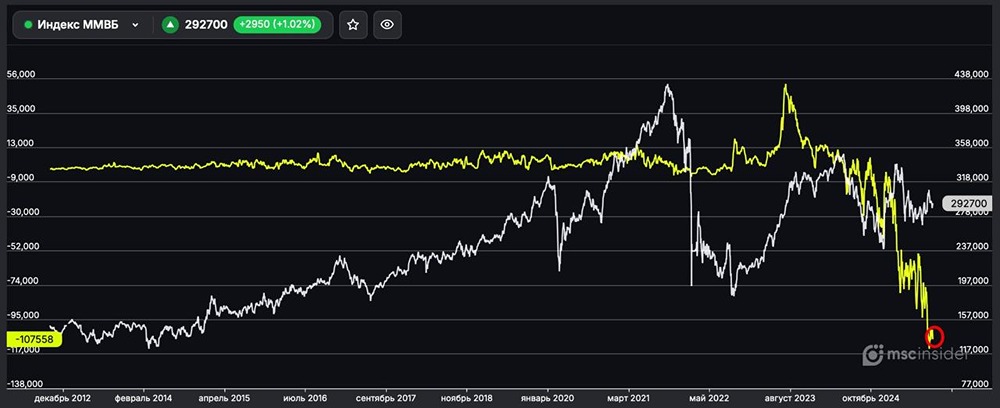The width and height of the screenshot is (1000, 408).
Task: Click the 438,000 right-axis value
Action: click(971, 75)
